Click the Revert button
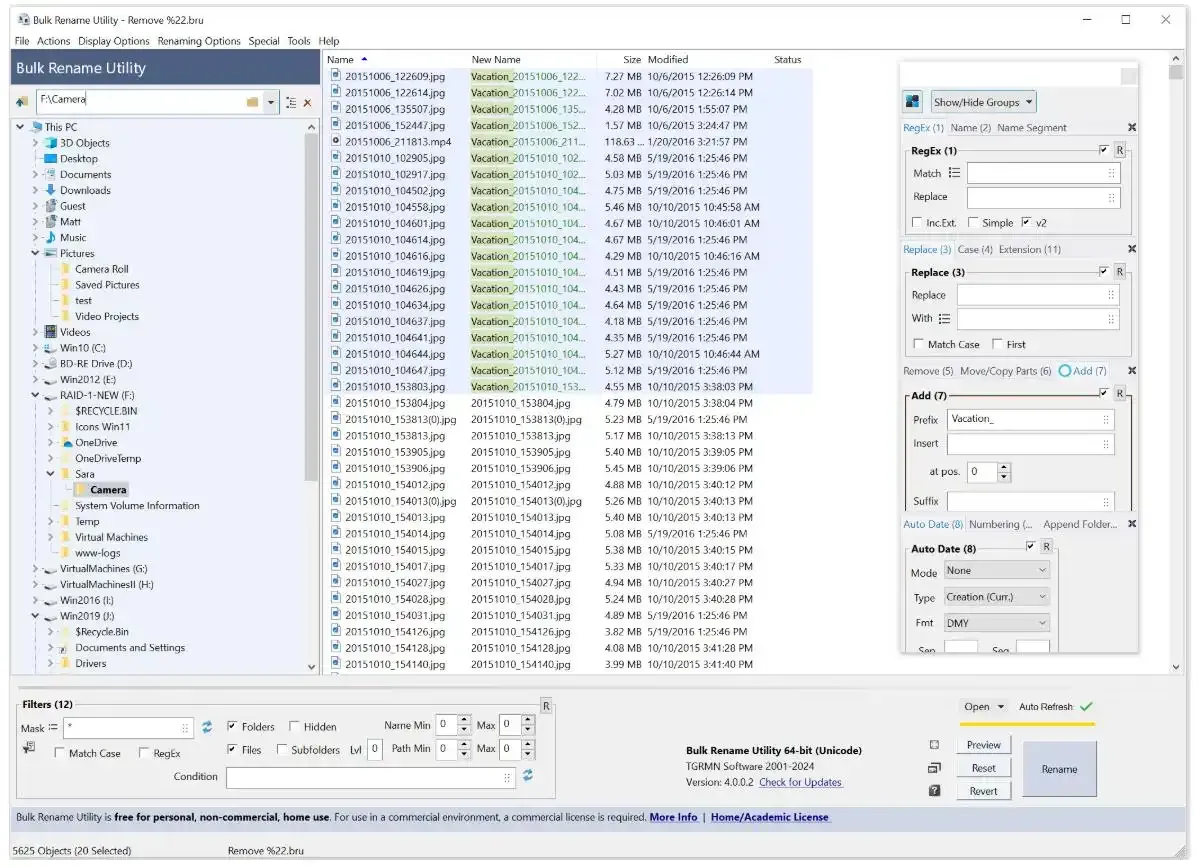Image resolution: width=1197 pixels, height=867 pixels. [983, 791]
